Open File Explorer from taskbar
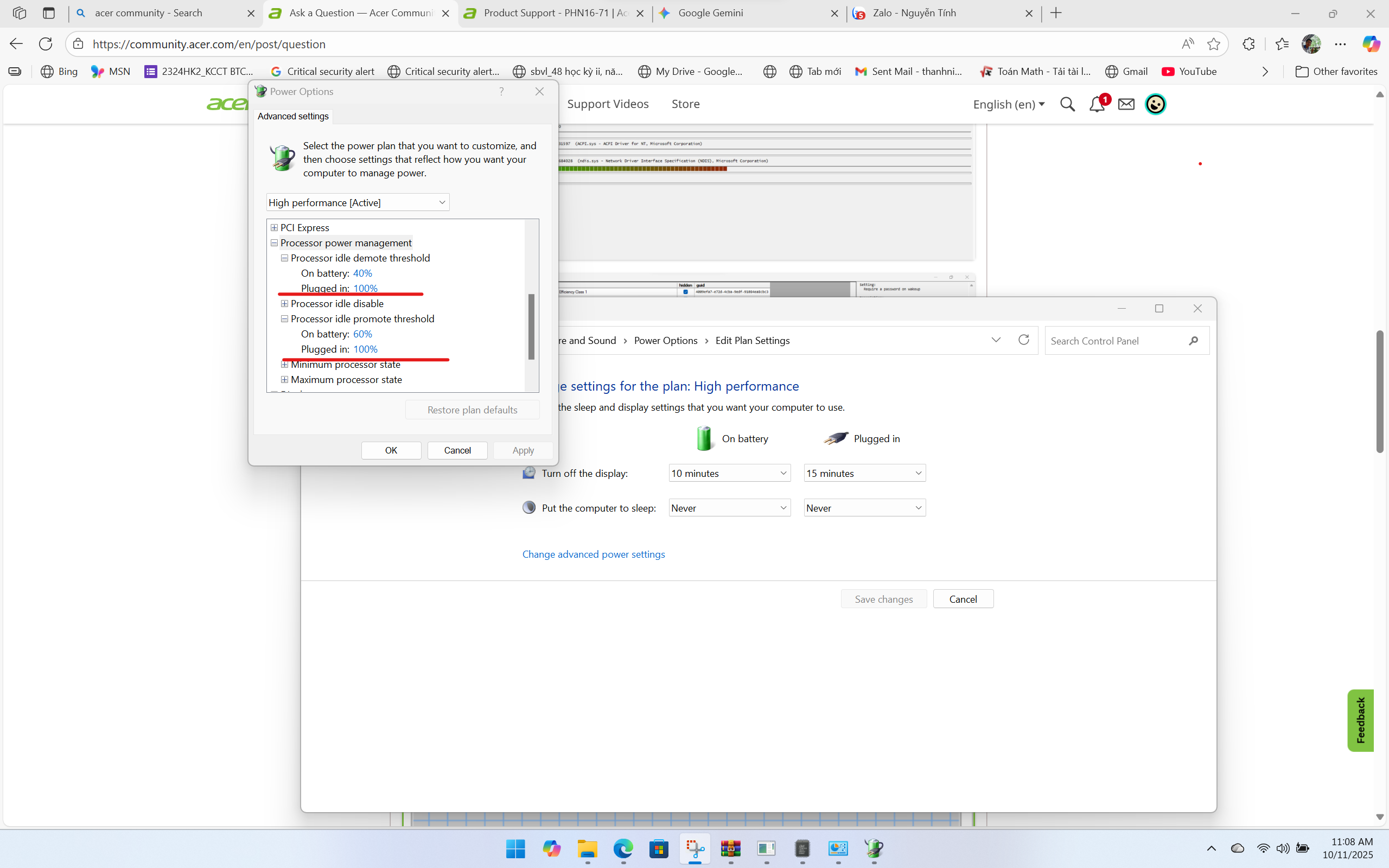Viewport: 1389px width, 868px height. pos(587,848)
